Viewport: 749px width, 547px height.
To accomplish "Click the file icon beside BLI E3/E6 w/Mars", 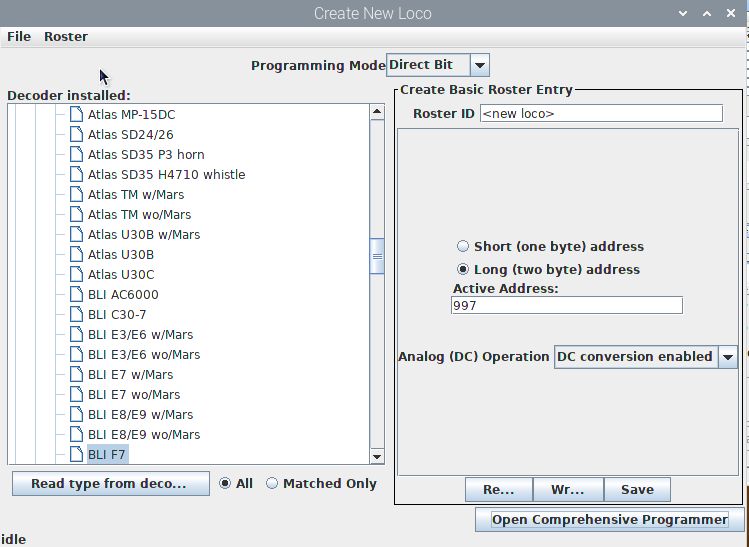I will [x=76, y=335].
